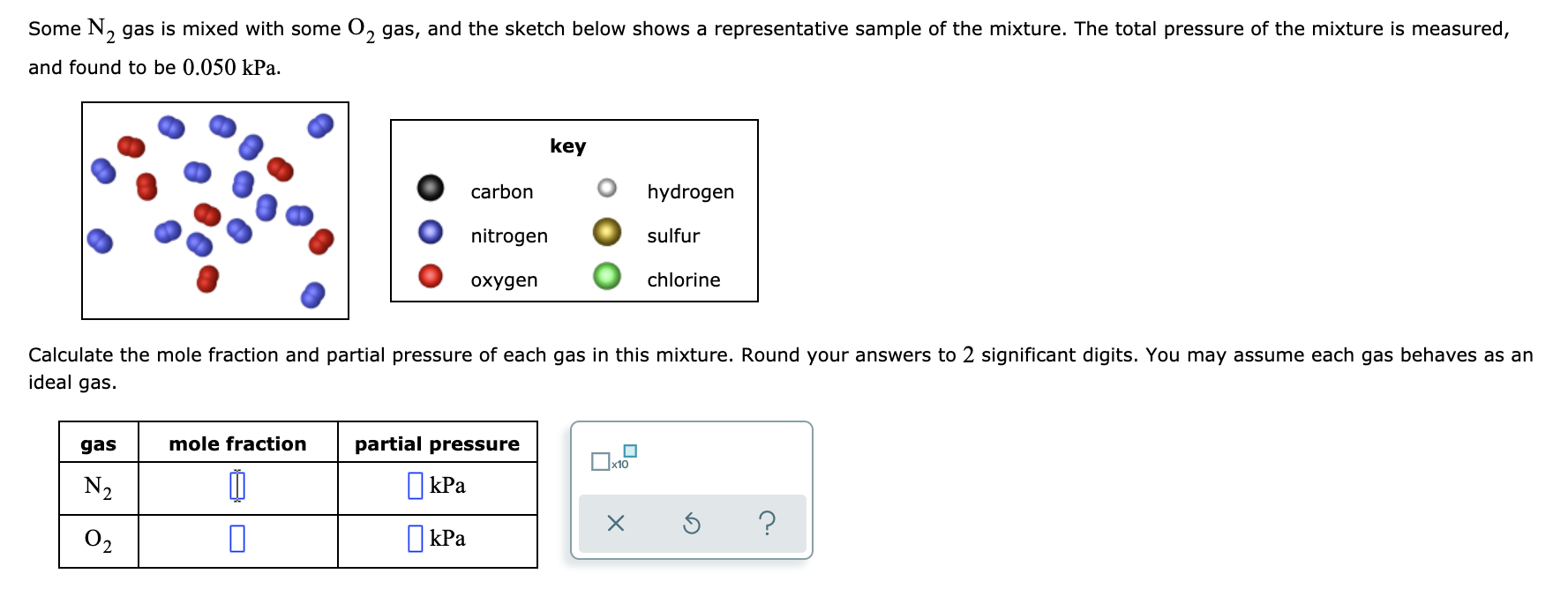Select the O2 mole fraction input box

237,538
